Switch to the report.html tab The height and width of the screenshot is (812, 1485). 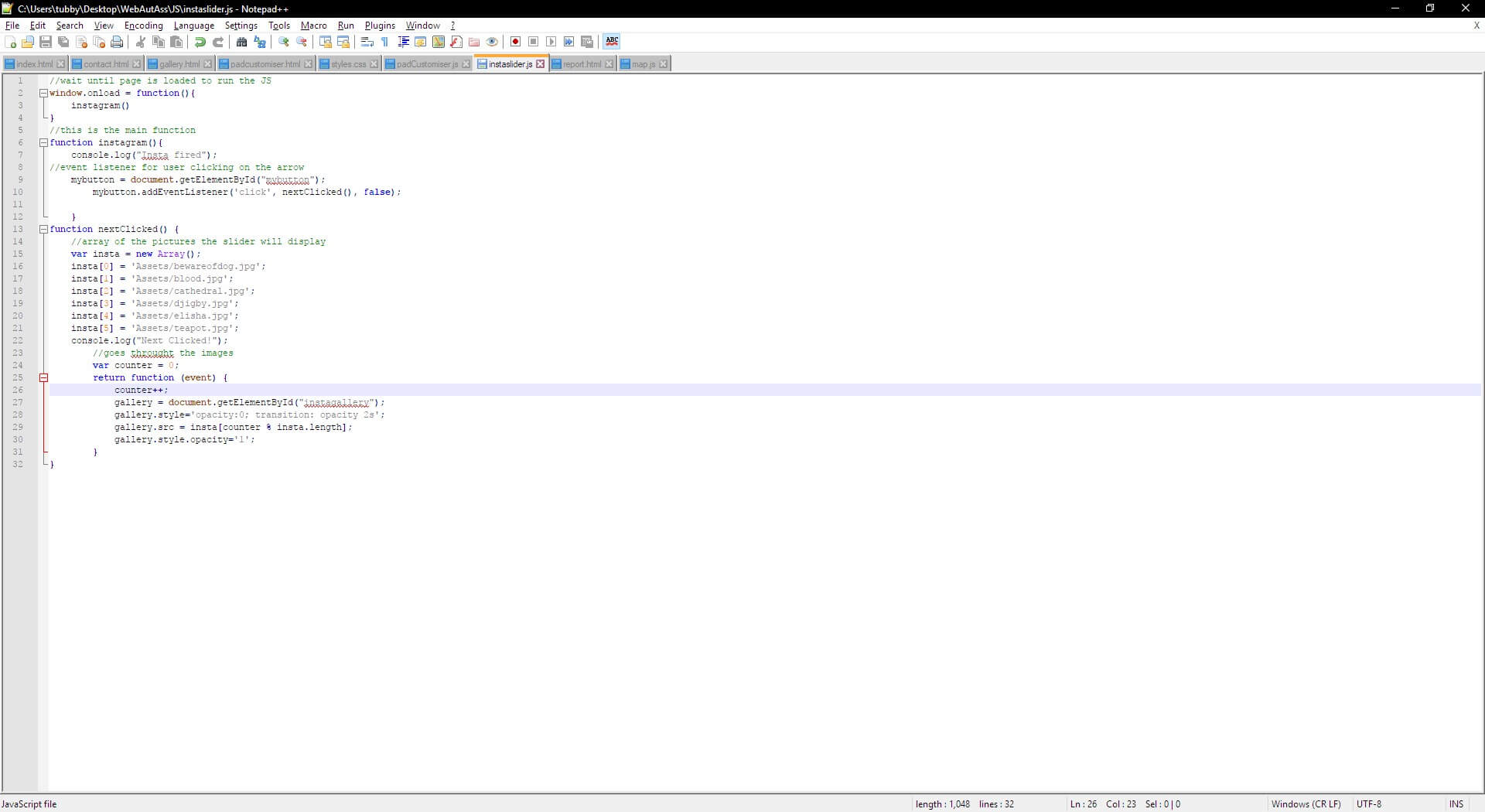click(582, 64)
